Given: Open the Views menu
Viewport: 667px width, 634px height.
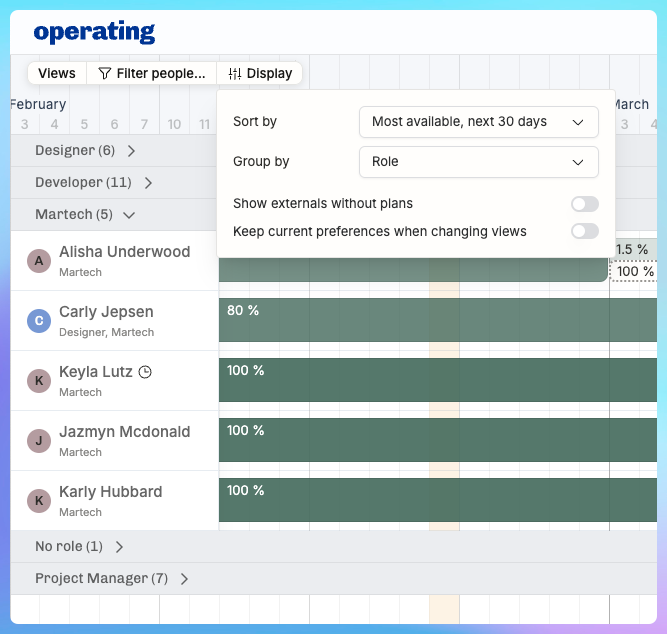Looking at the screenshot, I should click(57, 73).
